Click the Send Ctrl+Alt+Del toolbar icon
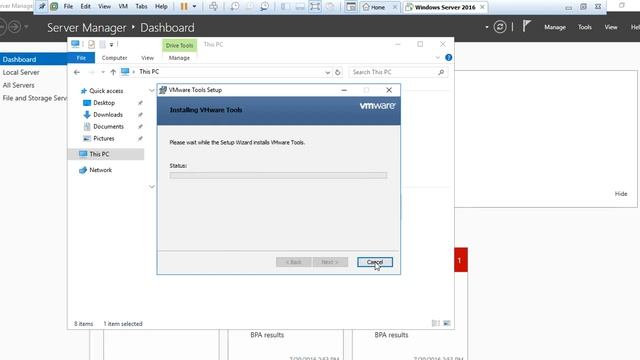 [x=213, y=7]
